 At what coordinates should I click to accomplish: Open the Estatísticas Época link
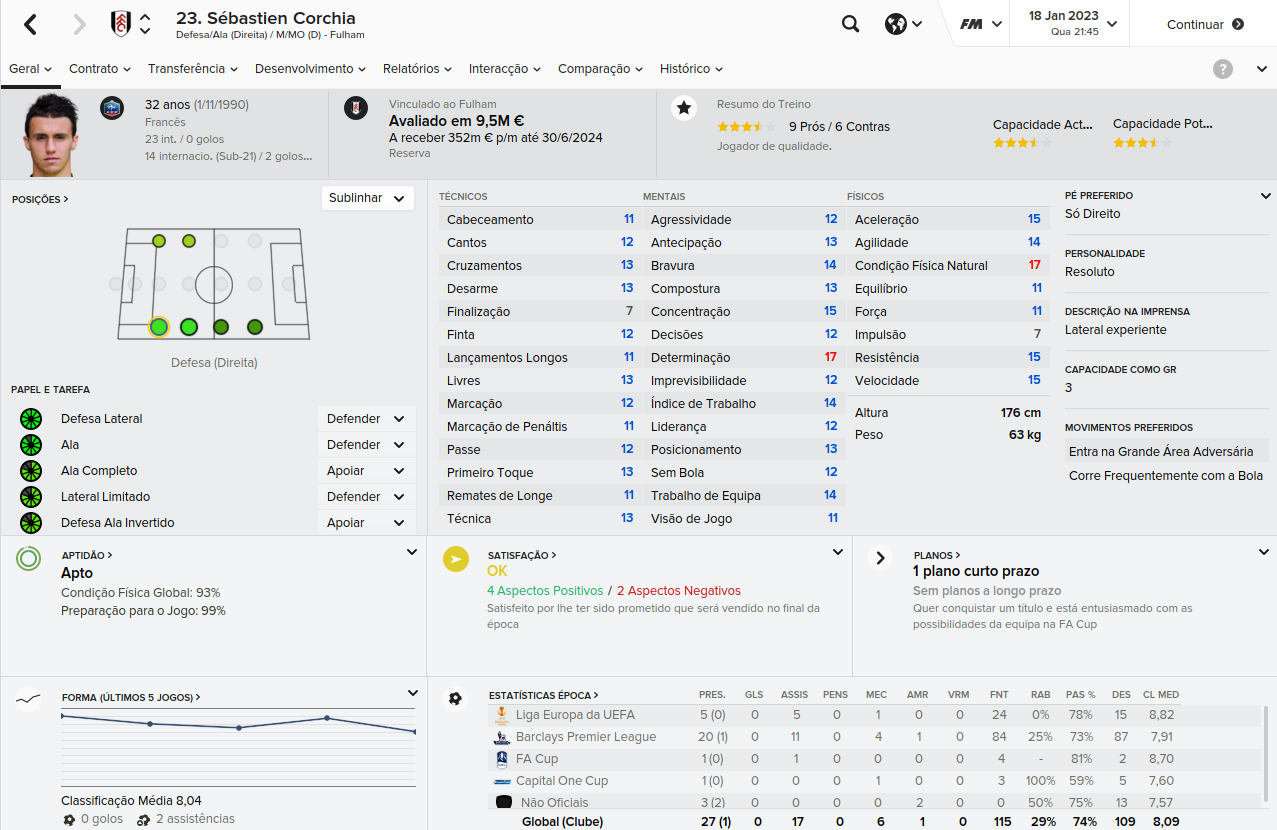pyautogui.click(x=543, y=695)
